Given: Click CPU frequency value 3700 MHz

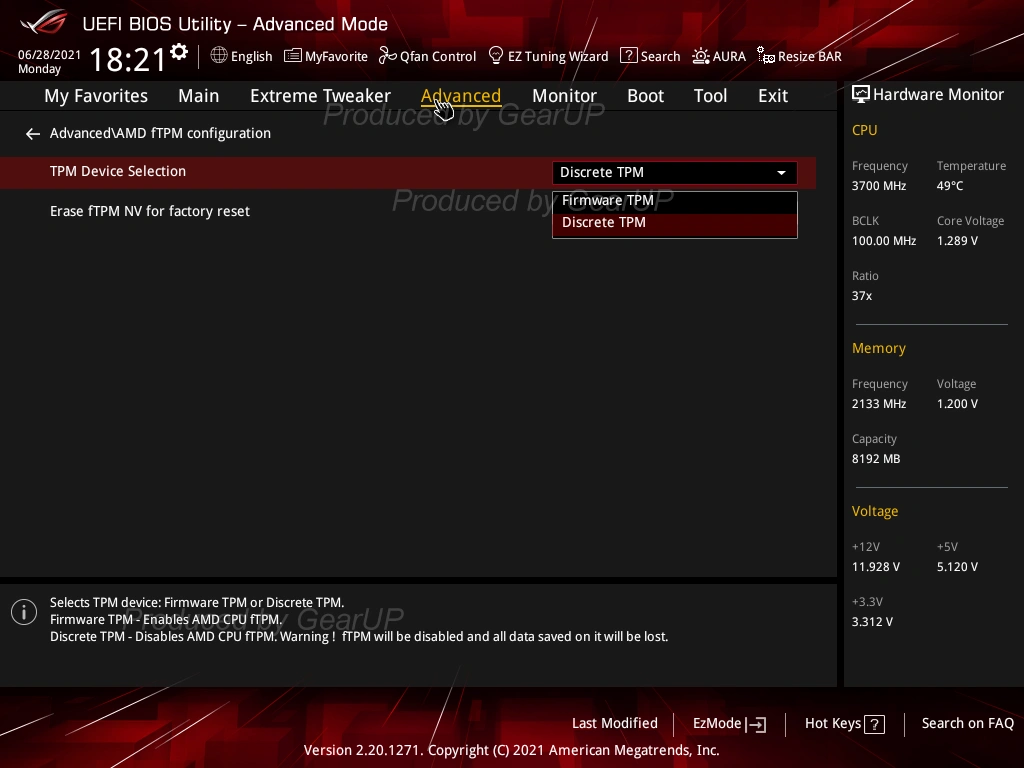Looking at the screenshot, I should click(878, 186).
